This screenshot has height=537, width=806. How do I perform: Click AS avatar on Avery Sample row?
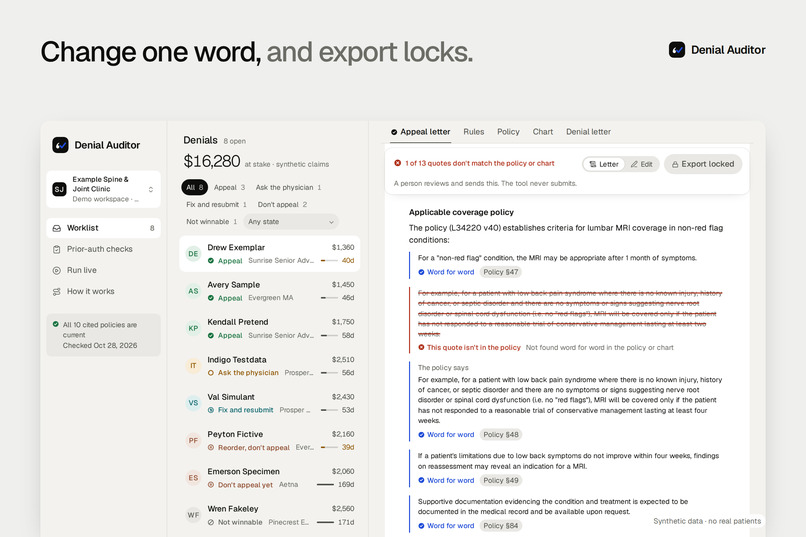coord(193,291)
